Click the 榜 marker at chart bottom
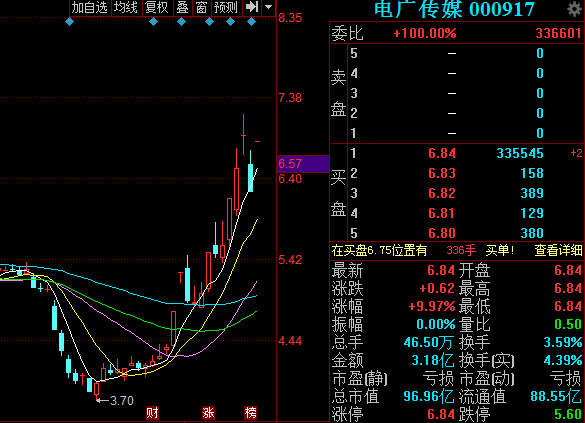This screenshot has height=423, width=585. 251,413
